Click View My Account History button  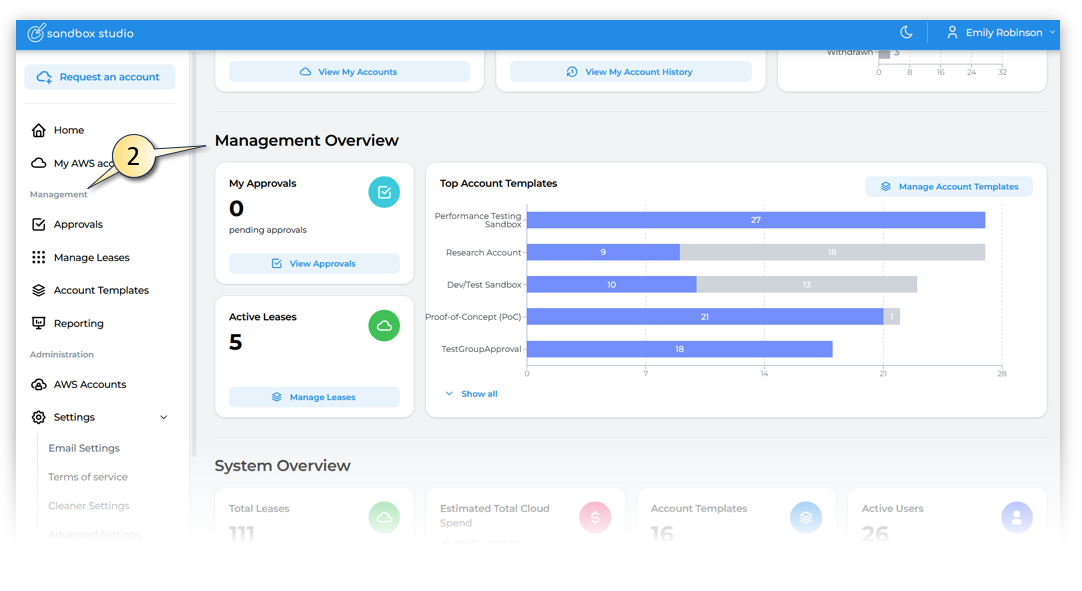point(629,72)
